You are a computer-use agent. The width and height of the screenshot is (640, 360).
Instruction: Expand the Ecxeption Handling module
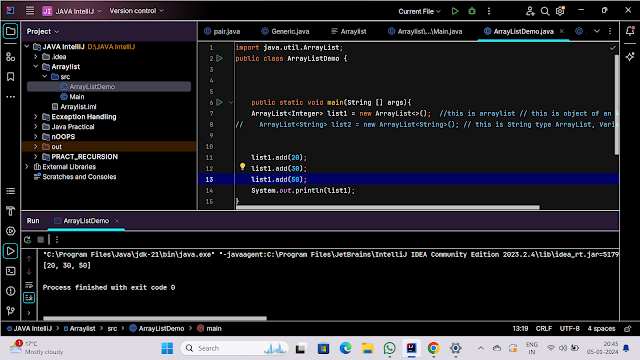coord(36,117)
